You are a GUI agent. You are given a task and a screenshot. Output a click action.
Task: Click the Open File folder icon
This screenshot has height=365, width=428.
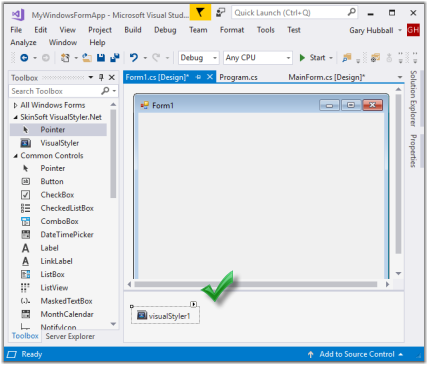(x=87, y=58)
